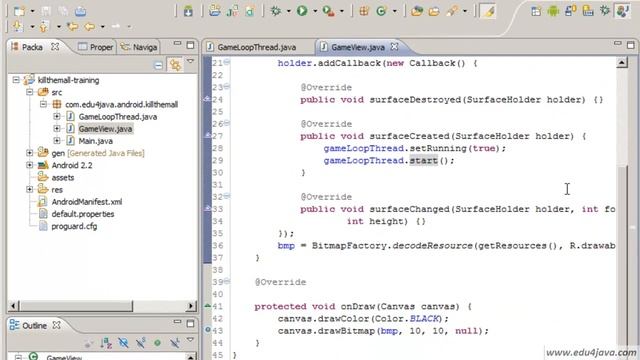Expand GameLoopThread.java tree node
Screen dimensions: 640x360
coord(57,117)
